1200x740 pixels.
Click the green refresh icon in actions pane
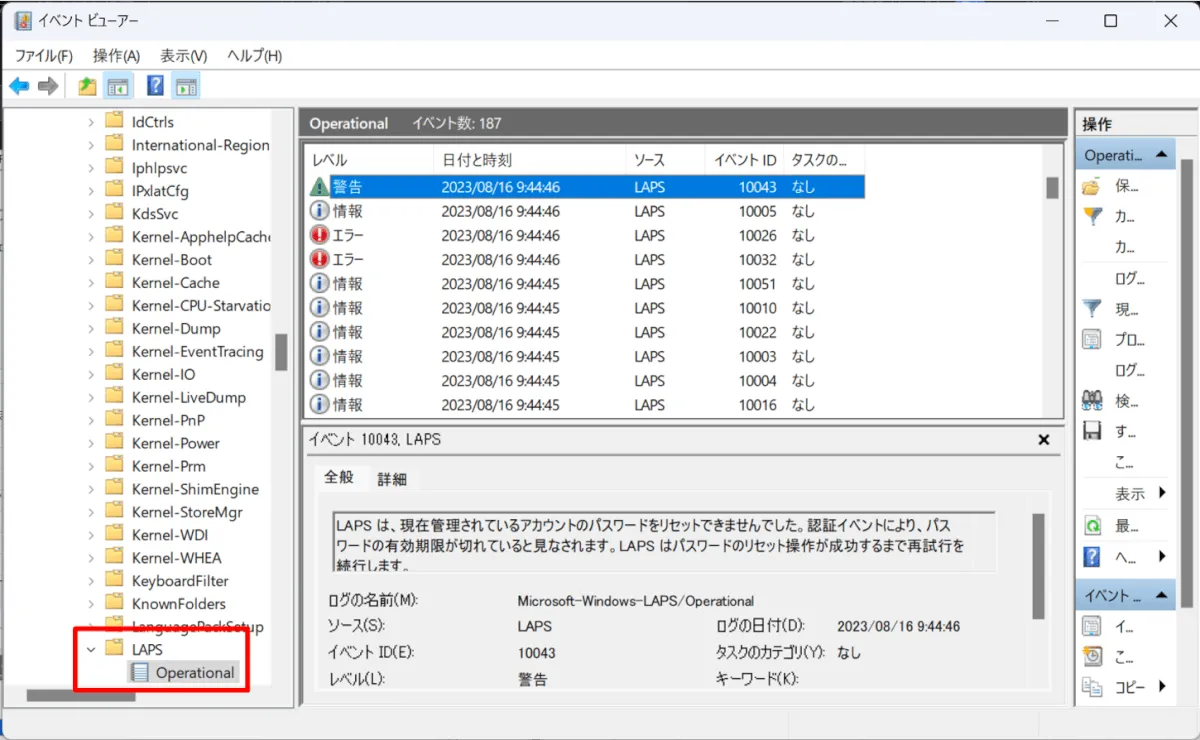tap(1092, 525)
